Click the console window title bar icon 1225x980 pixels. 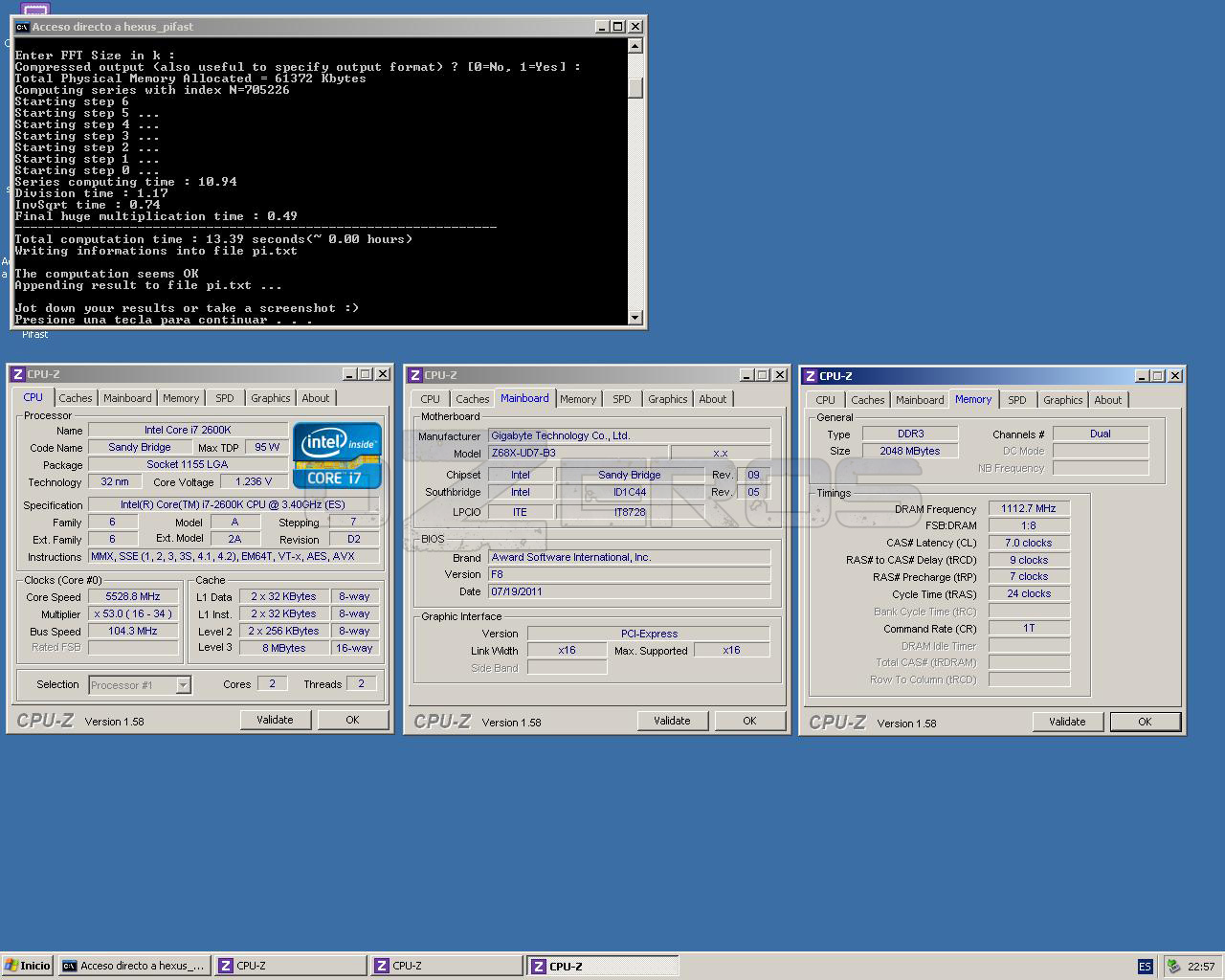[x=21, y=27]
